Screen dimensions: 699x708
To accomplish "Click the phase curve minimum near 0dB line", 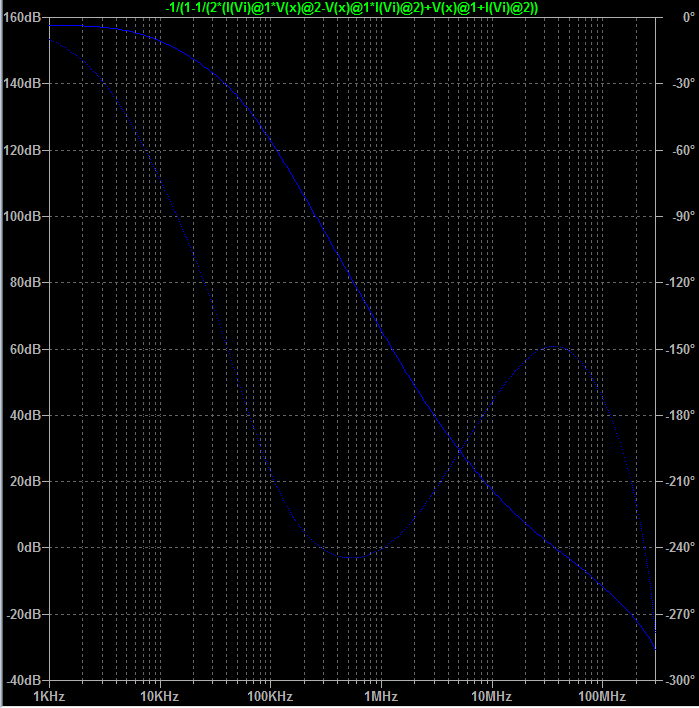I will pyautogui.click(x=350, y=558).
